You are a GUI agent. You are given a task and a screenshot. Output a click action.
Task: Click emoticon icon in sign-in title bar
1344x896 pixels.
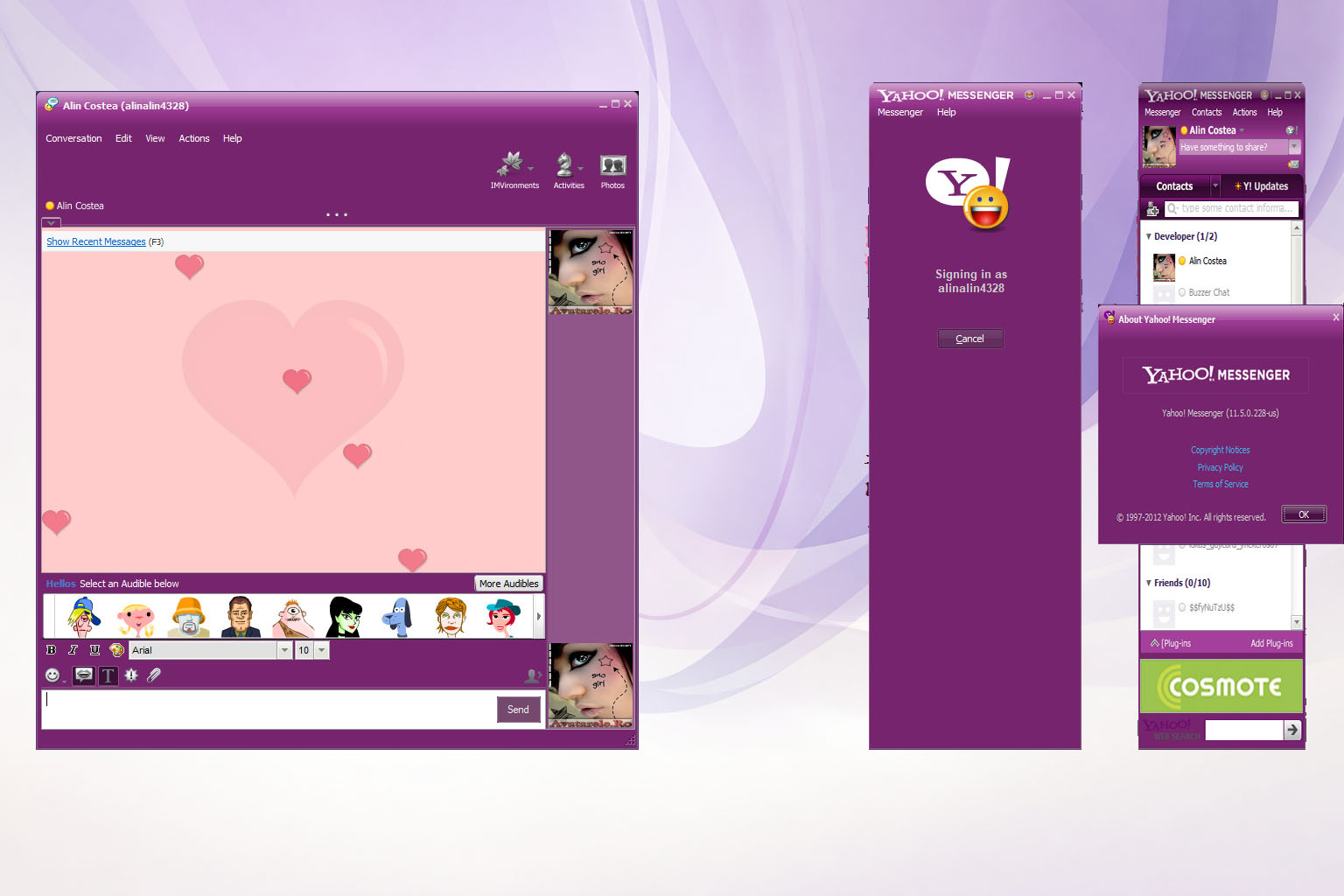(x=1030, y=94)
